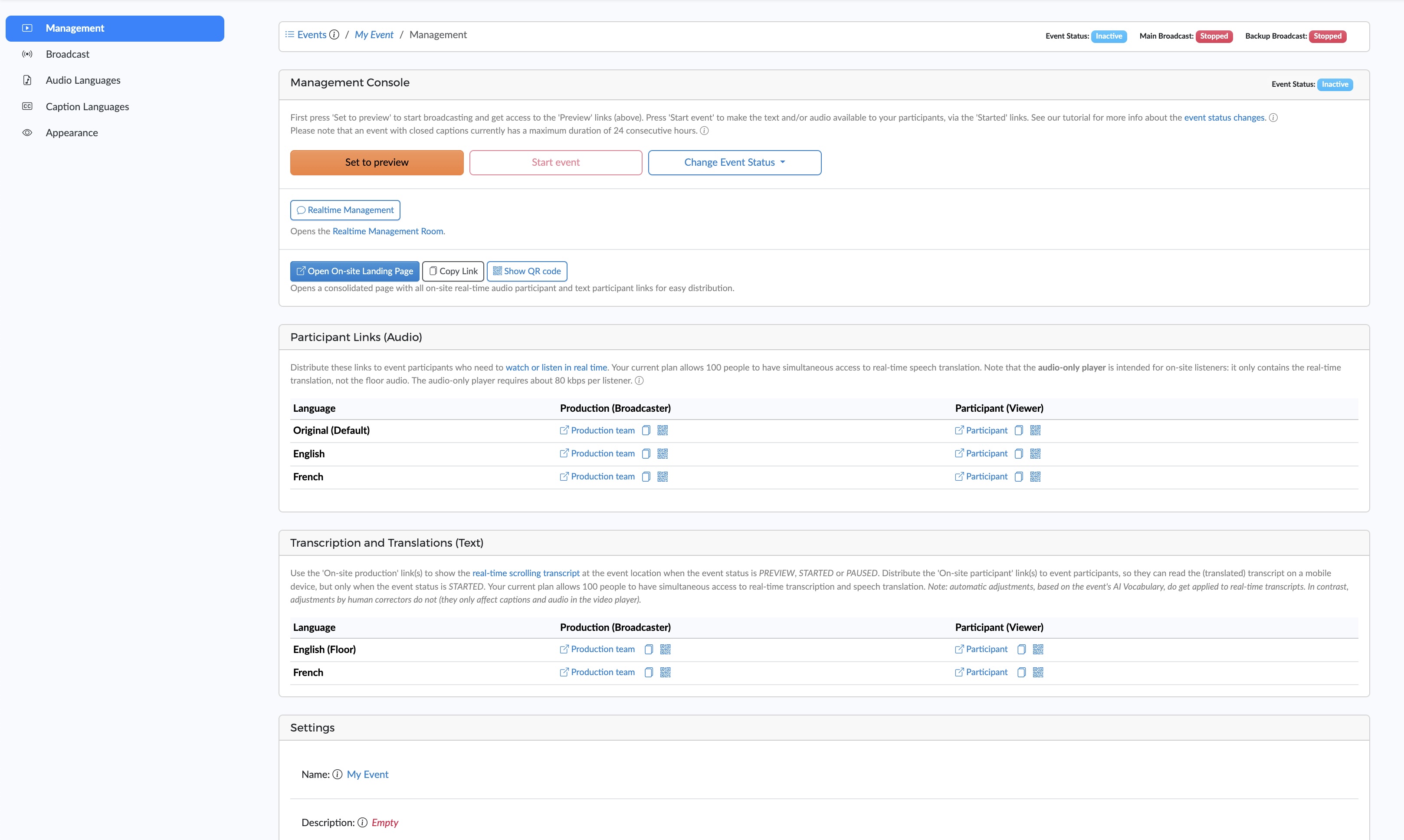The image size is (1404, 840).
Task: Copy Original (Default) Participant audio link
Action: (x=1019, y=431)
